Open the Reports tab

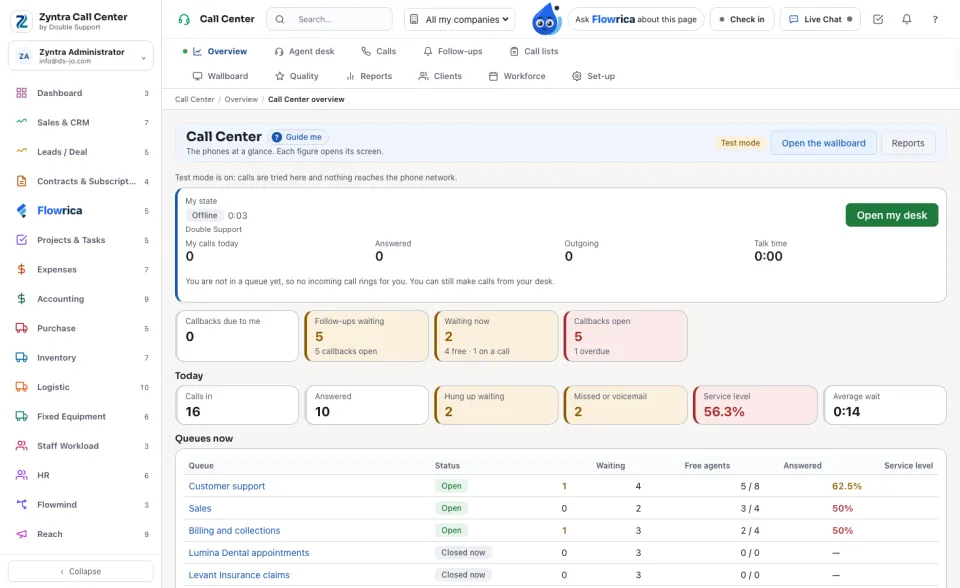369,76
